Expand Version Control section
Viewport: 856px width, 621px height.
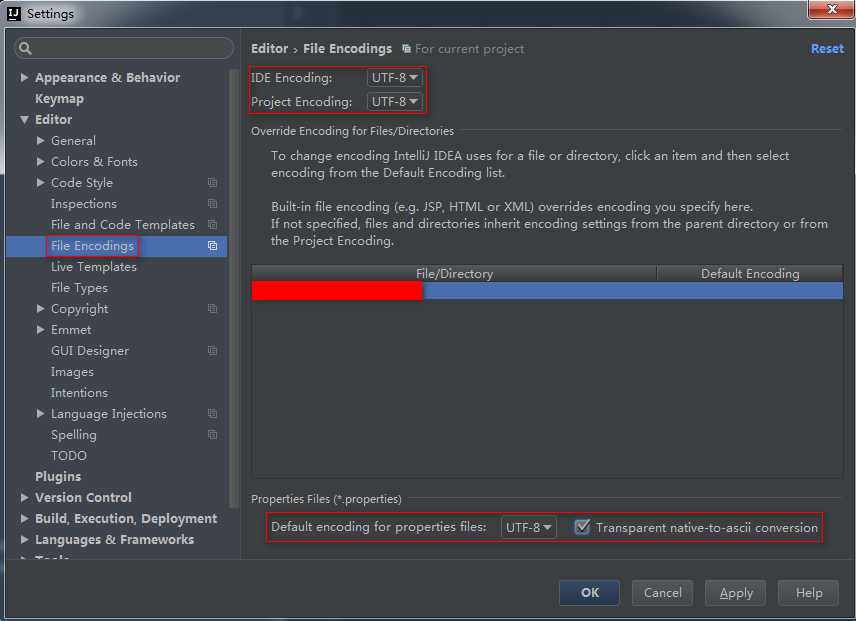(x=24, y=498)
